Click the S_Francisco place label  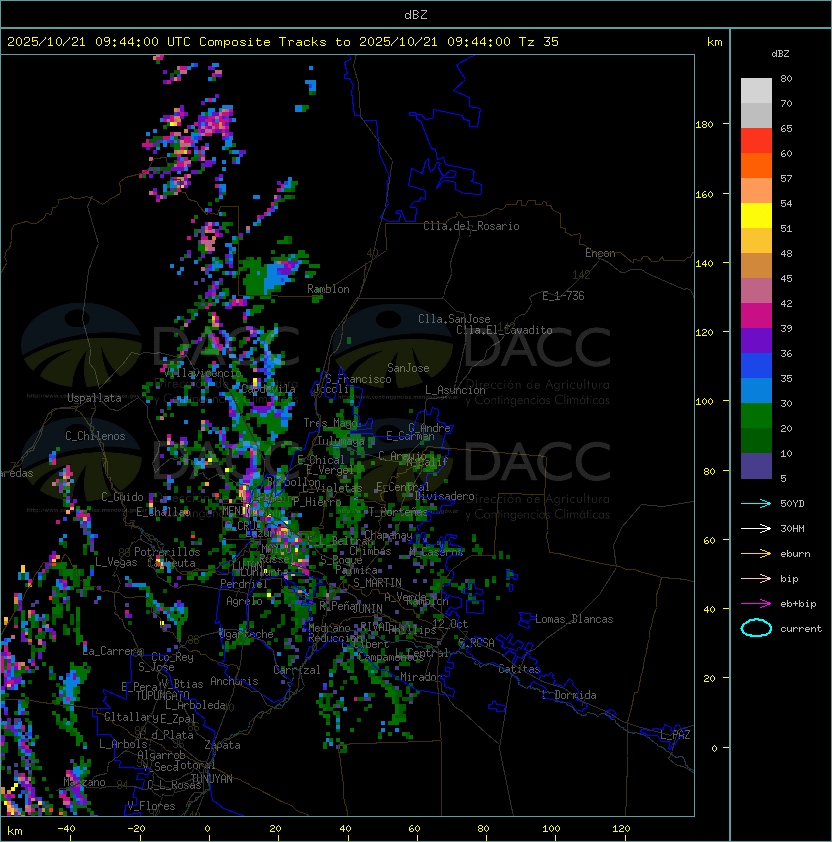click(358, 379)
